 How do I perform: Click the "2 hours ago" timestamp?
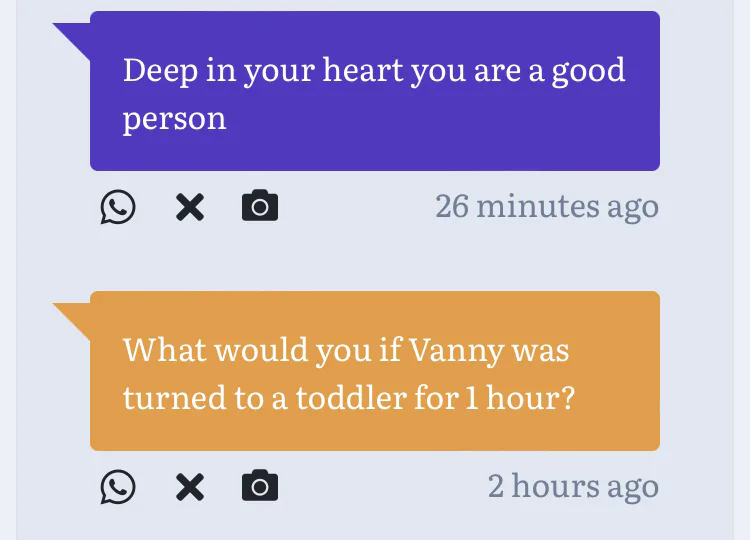[x=573, y=486]
